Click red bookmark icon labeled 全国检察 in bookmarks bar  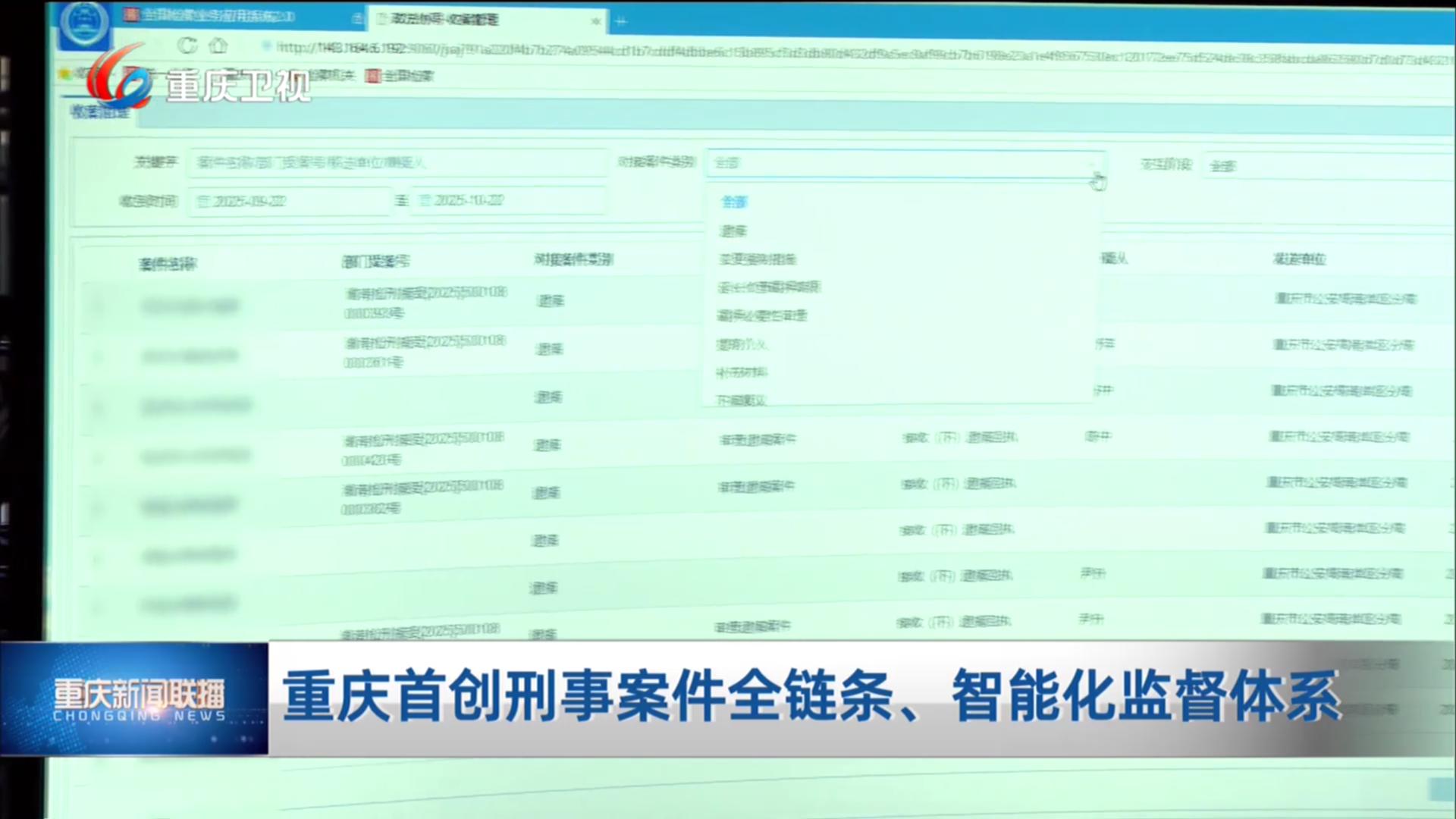372,76
